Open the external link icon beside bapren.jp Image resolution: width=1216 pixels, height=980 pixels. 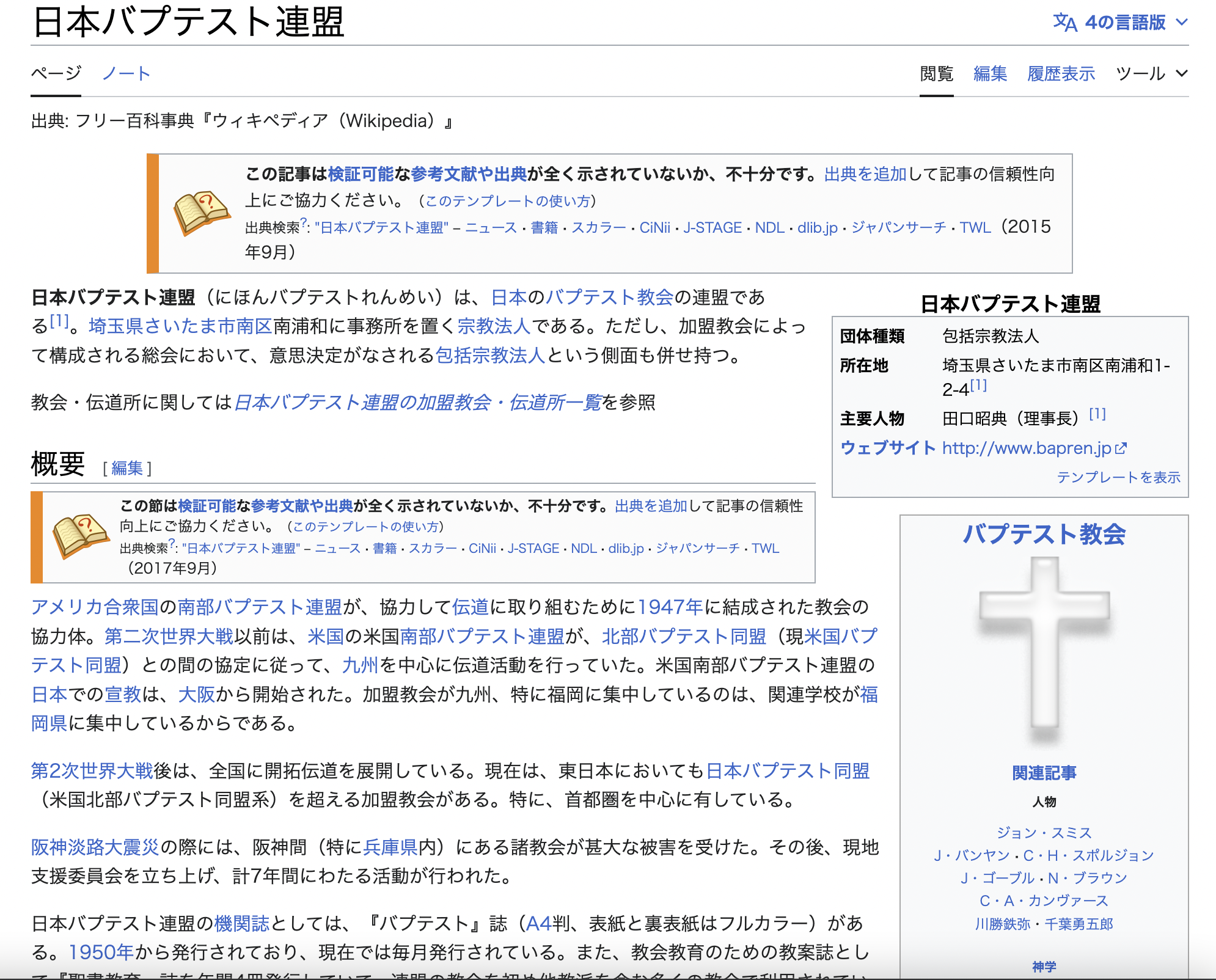(1121, 448)
